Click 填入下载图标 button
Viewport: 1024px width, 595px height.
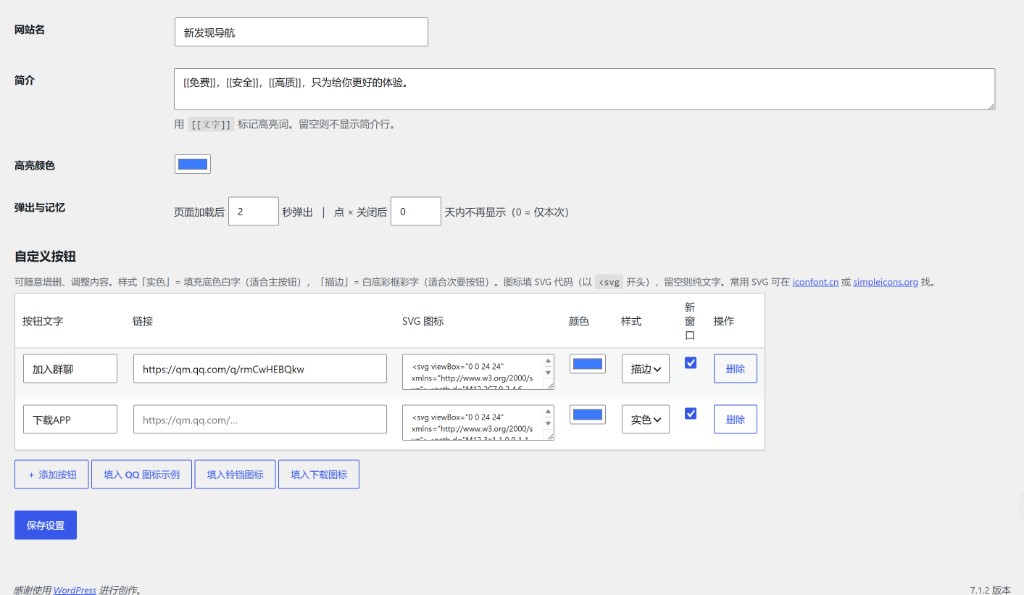[319, 474]
